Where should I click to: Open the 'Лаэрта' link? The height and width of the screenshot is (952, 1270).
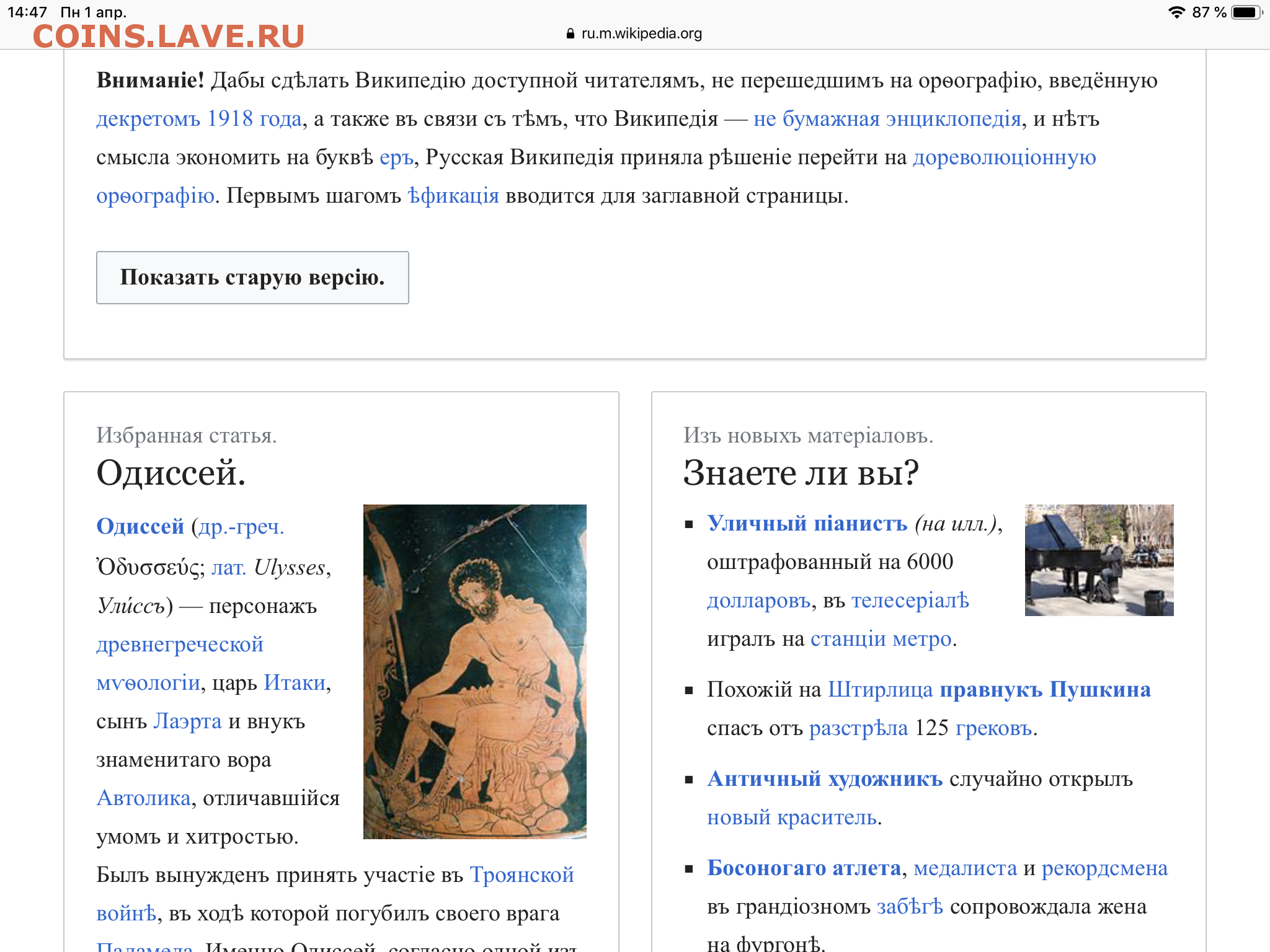pos(187,721)
